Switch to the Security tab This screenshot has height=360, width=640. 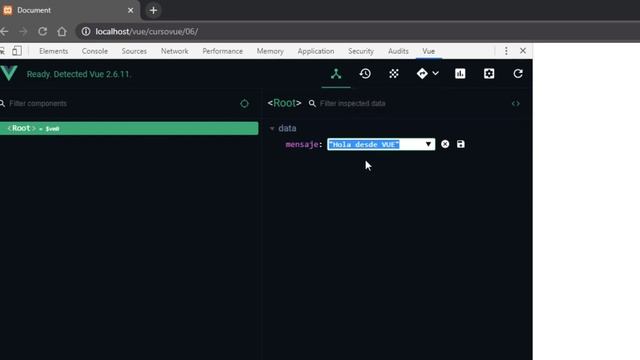point(361,51)
